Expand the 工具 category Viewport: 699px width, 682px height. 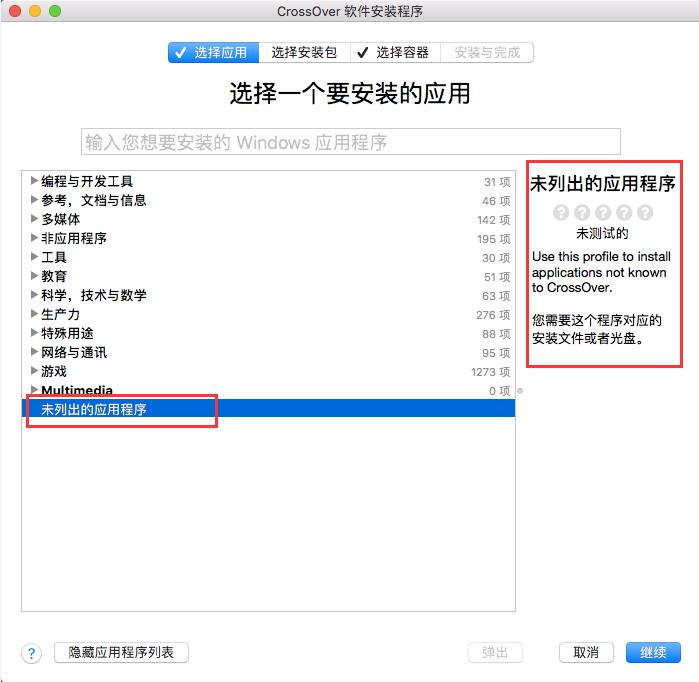coord(34,257)
